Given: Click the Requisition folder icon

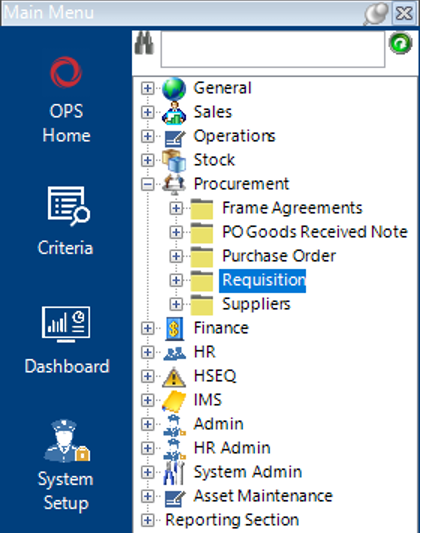Looking at the screenshot, I should (x=202, y=280).
